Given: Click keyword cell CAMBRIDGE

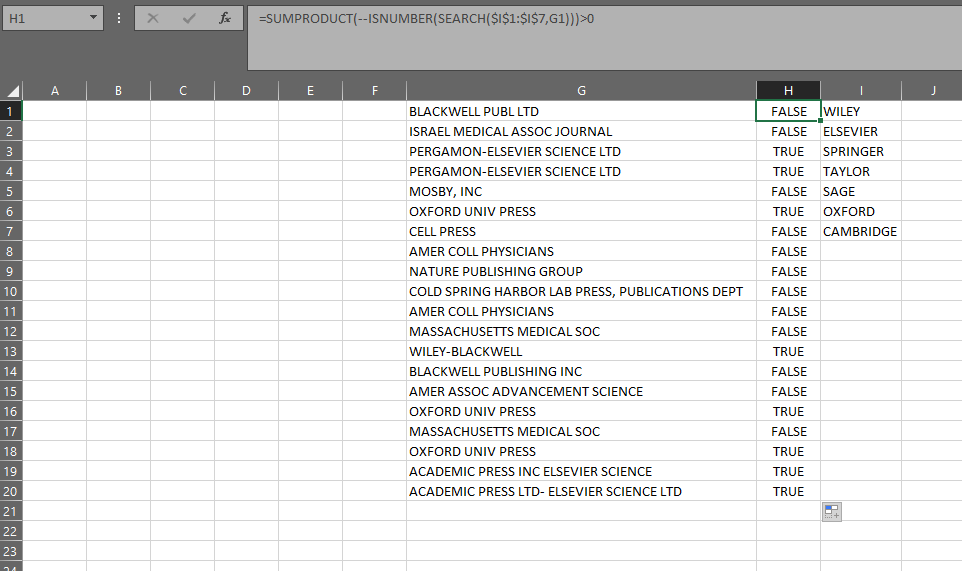Looking at the screenshot, I should (861, 231).
